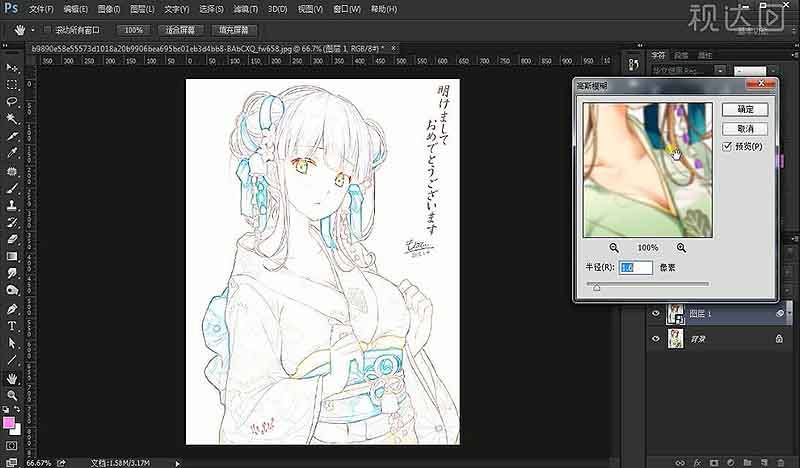Image resolution: width=800 pixels, height=468 pixels.
Task: Select the Dodge tool
Action: (12, 290)
